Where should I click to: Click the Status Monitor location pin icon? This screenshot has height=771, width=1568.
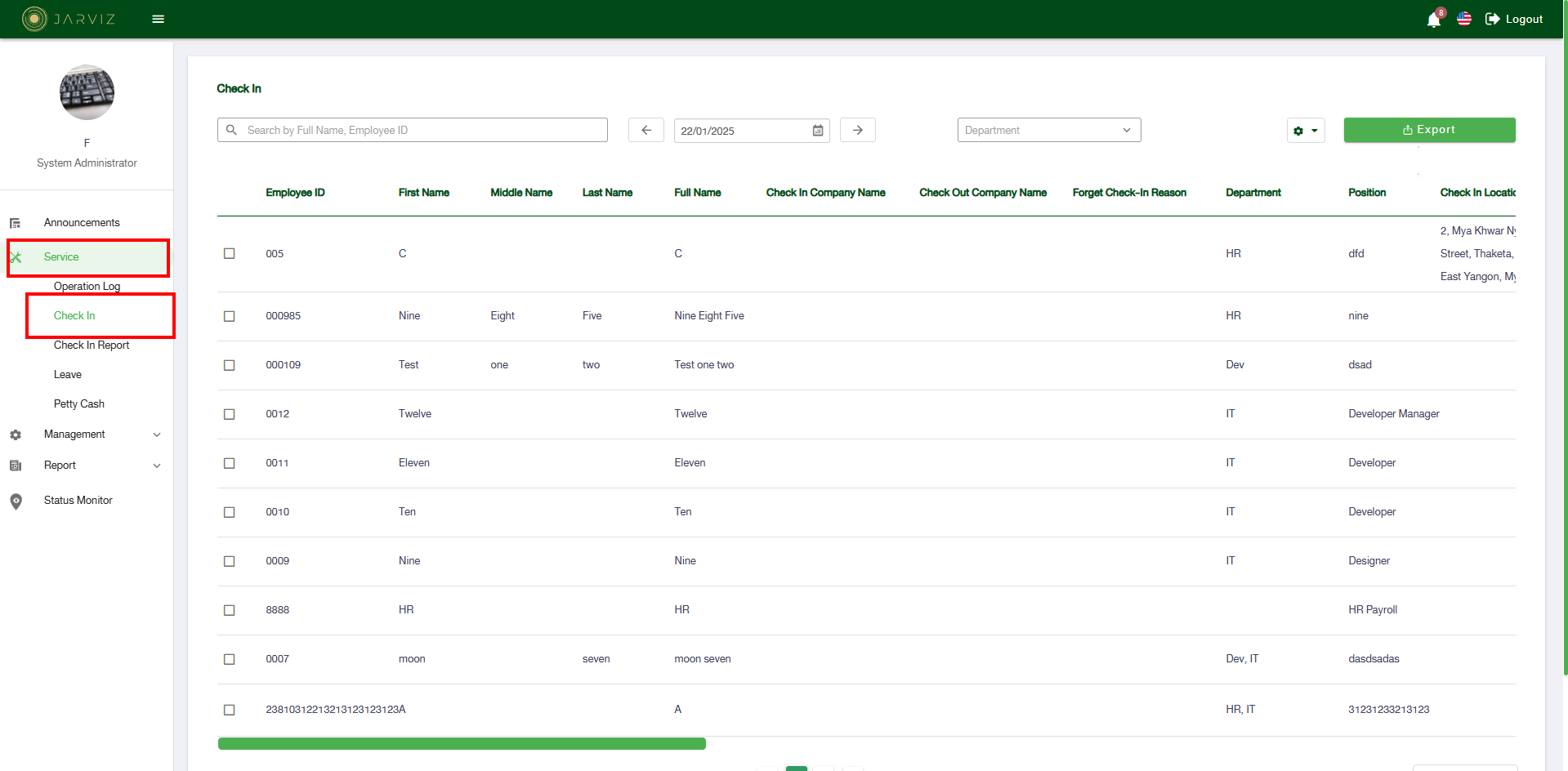(16, 501)
